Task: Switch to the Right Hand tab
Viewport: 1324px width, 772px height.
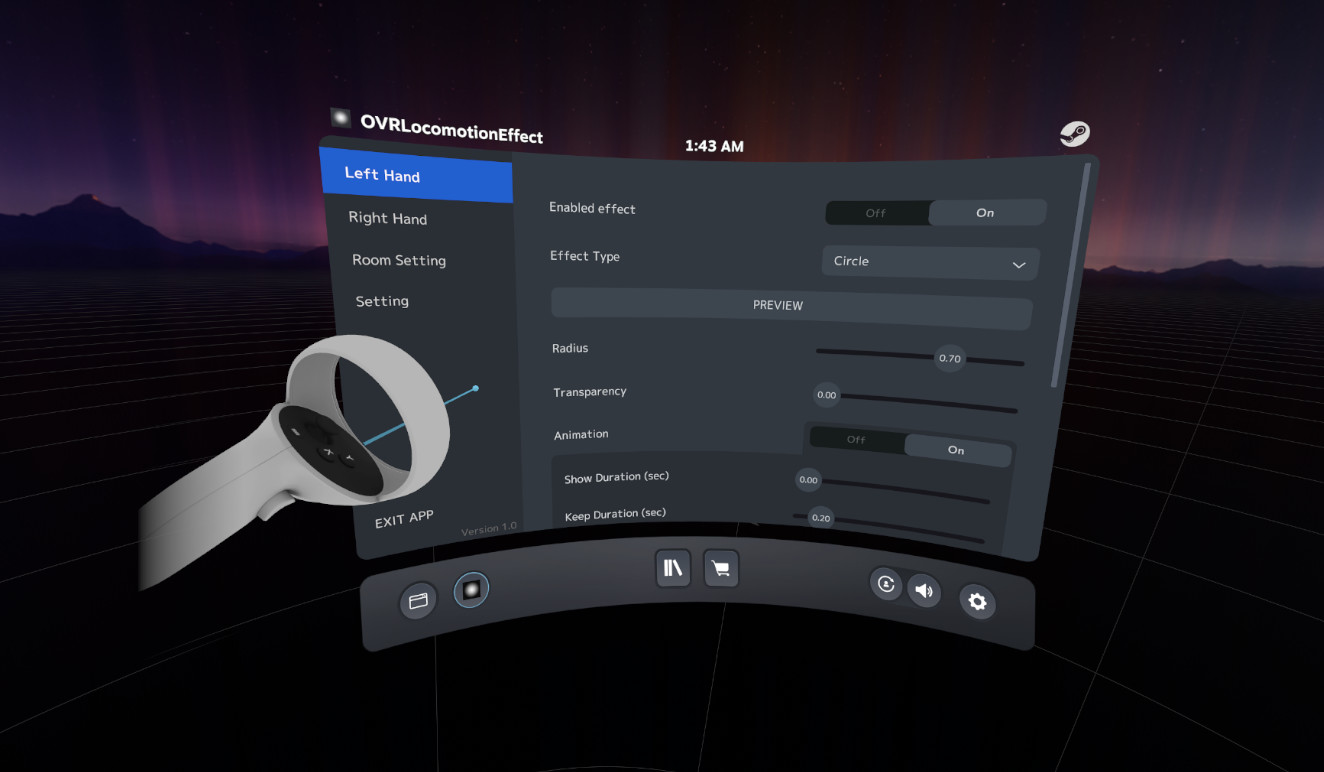Action: [x=388, y=218]
